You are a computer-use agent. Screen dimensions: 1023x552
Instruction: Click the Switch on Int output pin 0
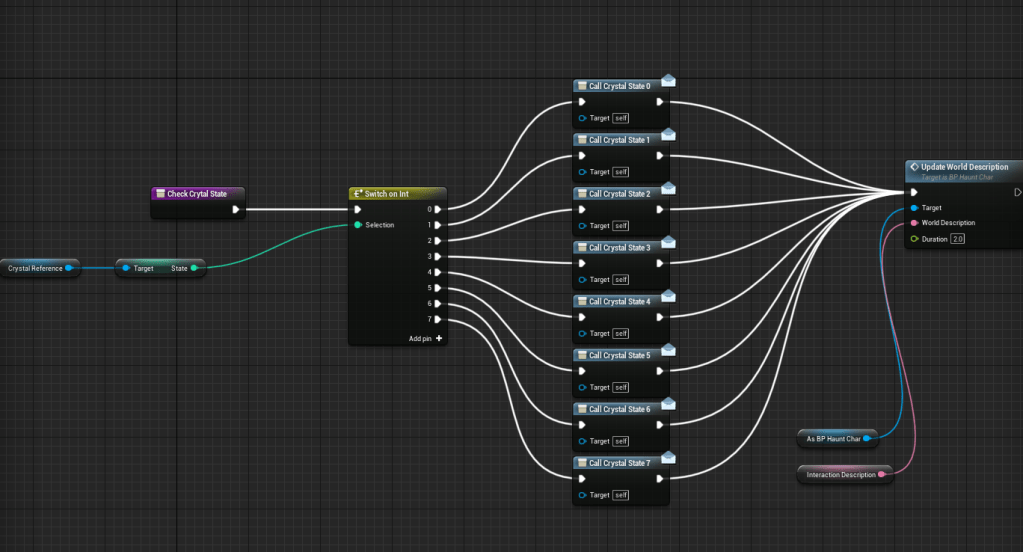[438, 209]
